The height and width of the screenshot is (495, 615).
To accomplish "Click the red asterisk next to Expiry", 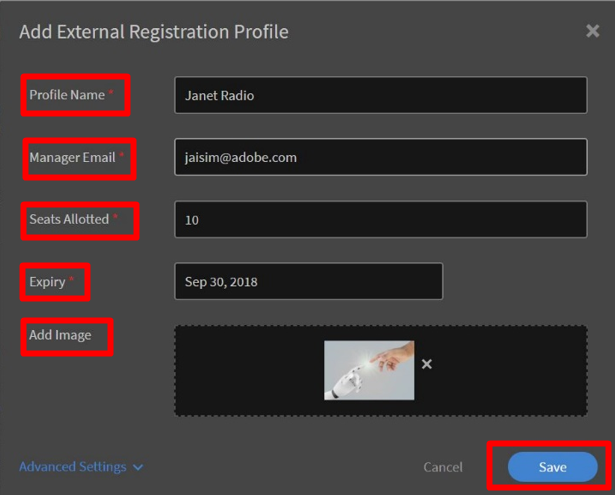I will [x=71, y=279].
